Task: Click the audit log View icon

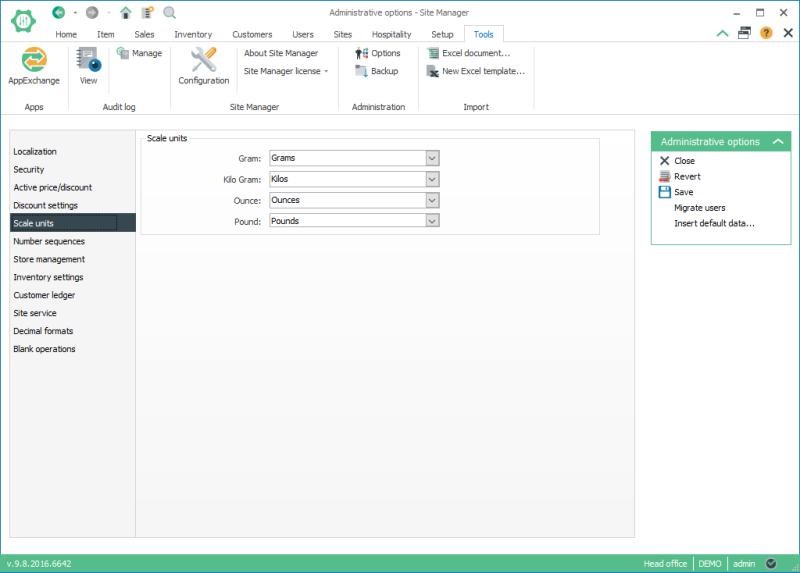Action: click(88, 60)
